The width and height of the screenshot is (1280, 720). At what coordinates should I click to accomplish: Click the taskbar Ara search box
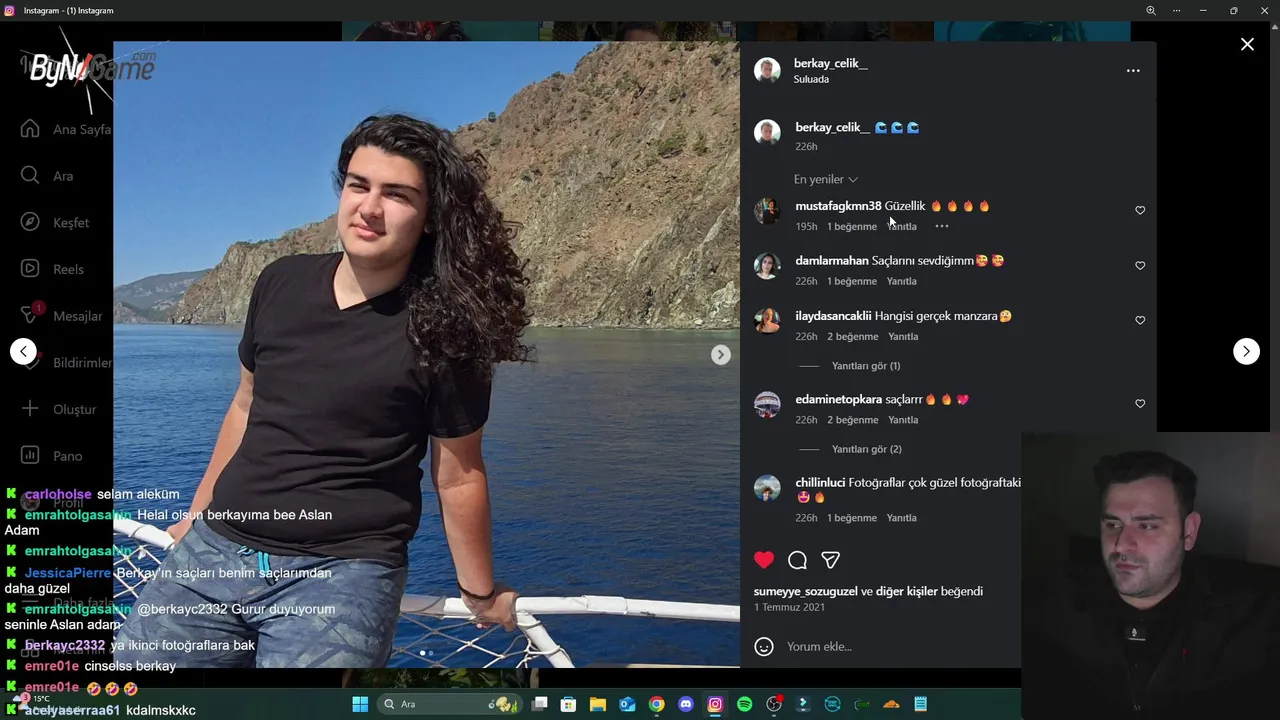click(x=450, y=704)
